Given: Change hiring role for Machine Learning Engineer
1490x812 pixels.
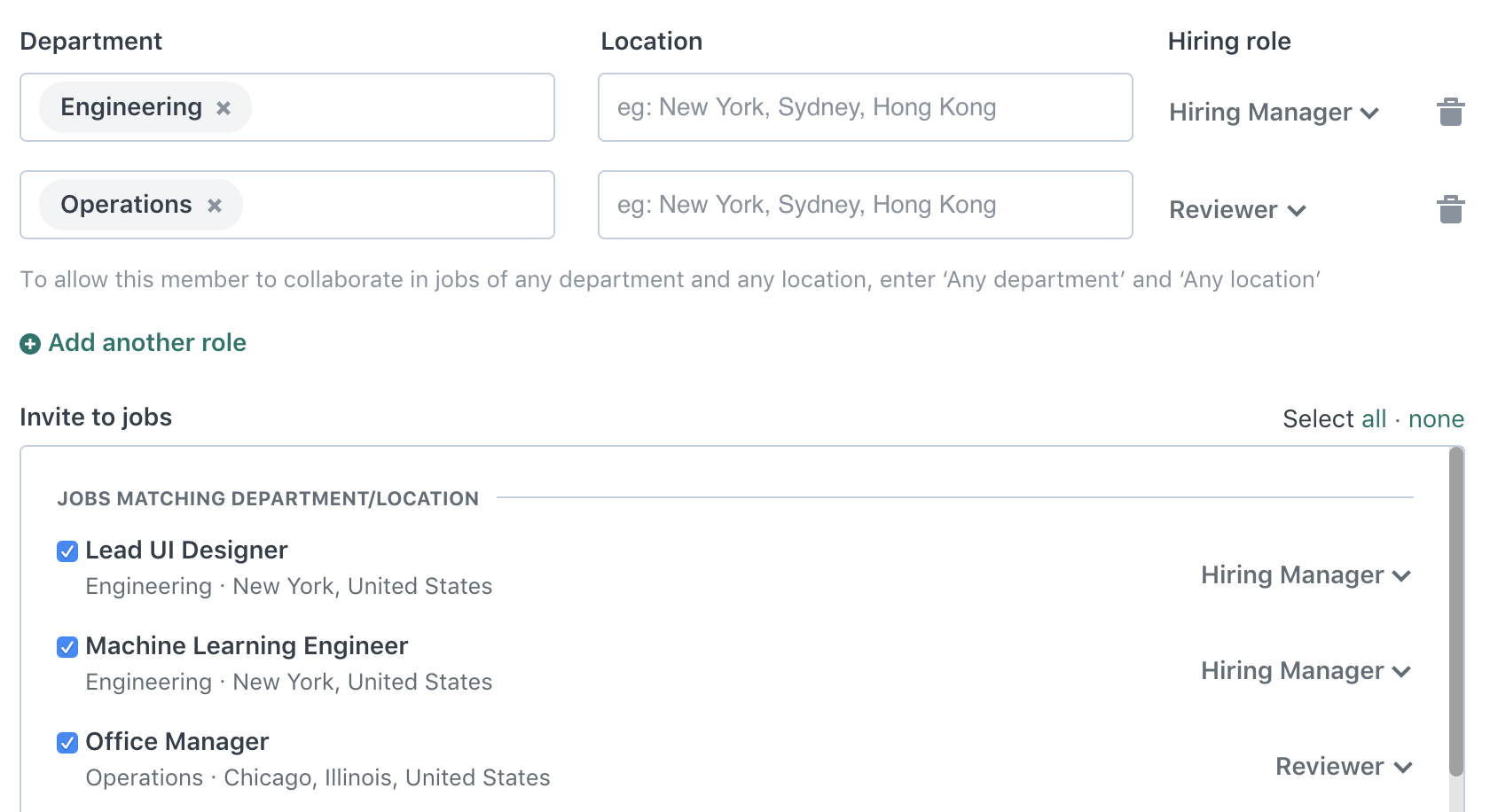Looking at the screenshot, I should point(1306,671).
